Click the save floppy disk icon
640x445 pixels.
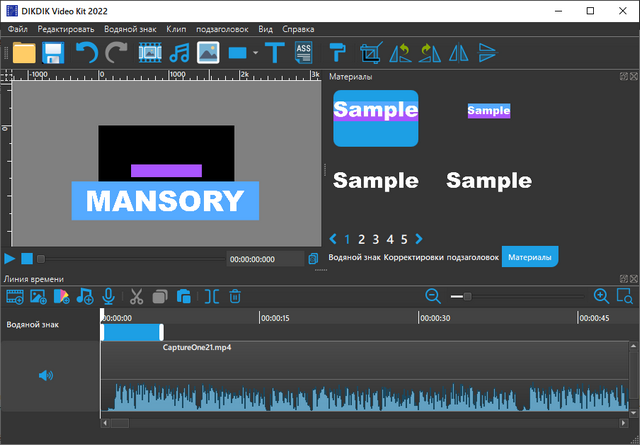pos(52,53)
